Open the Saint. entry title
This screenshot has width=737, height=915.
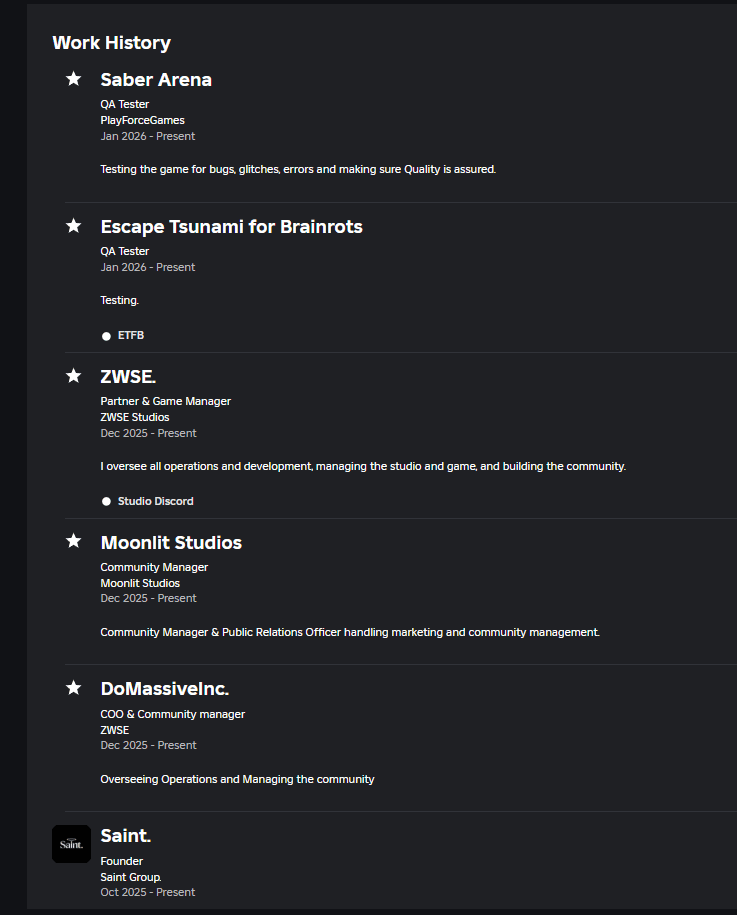[126, 835]
